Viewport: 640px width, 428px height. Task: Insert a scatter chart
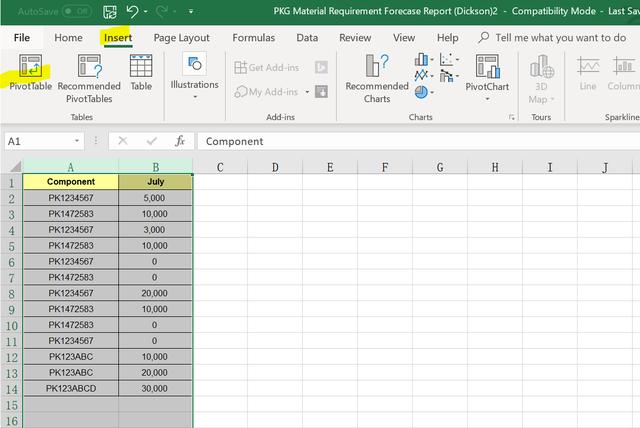pos(446,60)
